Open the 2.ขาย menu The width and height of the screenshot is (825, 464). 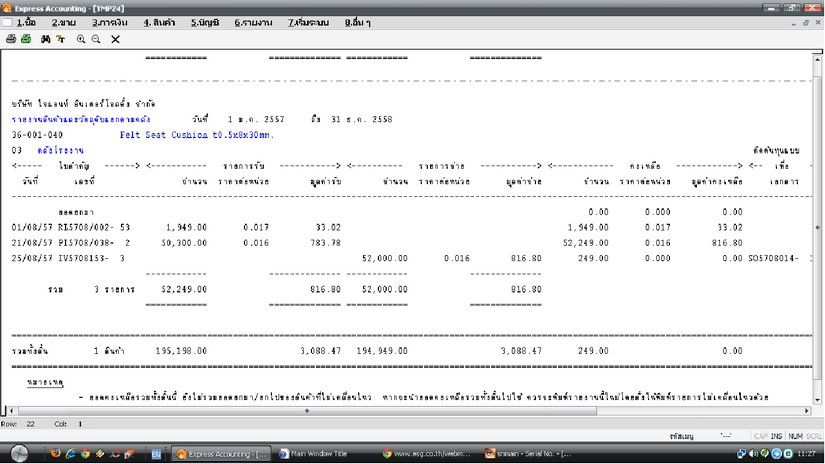click(x=64, y=22)
